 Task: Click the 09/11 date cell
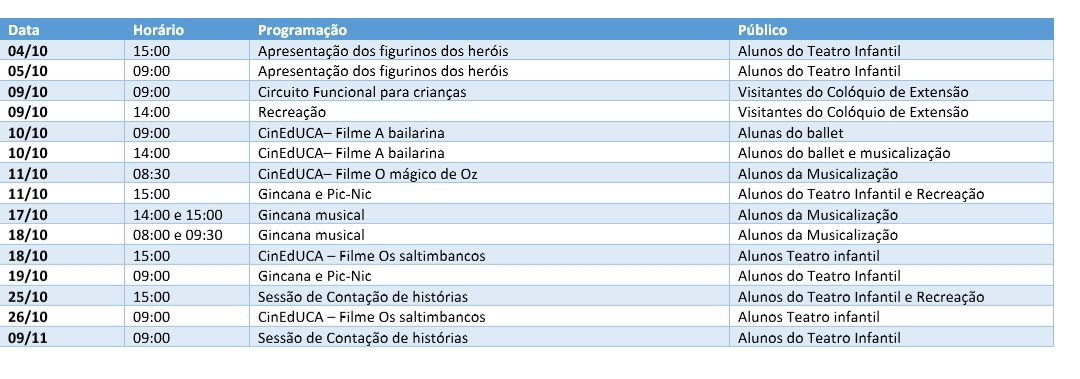[63, 338]
